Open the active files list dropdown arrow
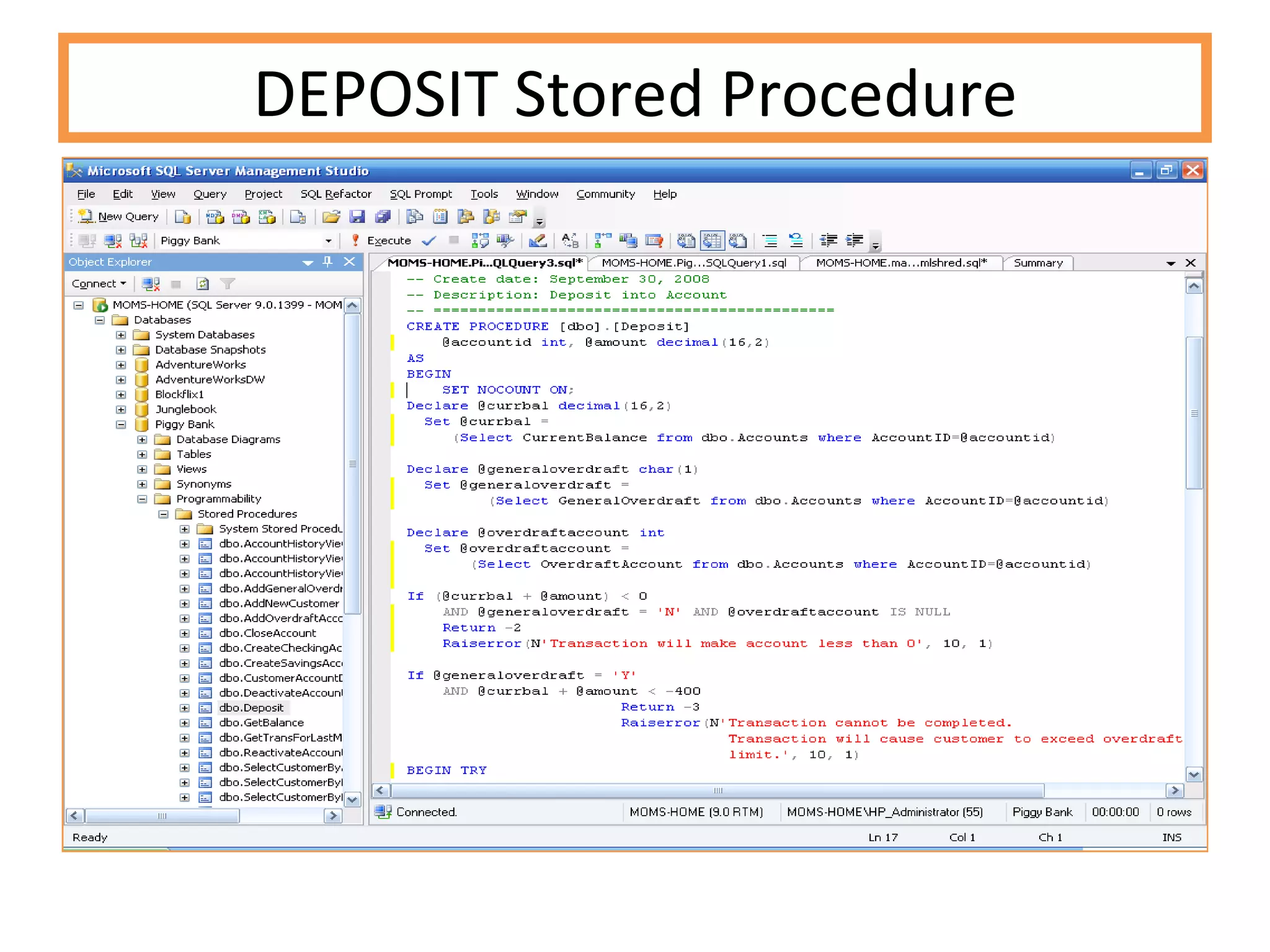 tap(1171, 263)
